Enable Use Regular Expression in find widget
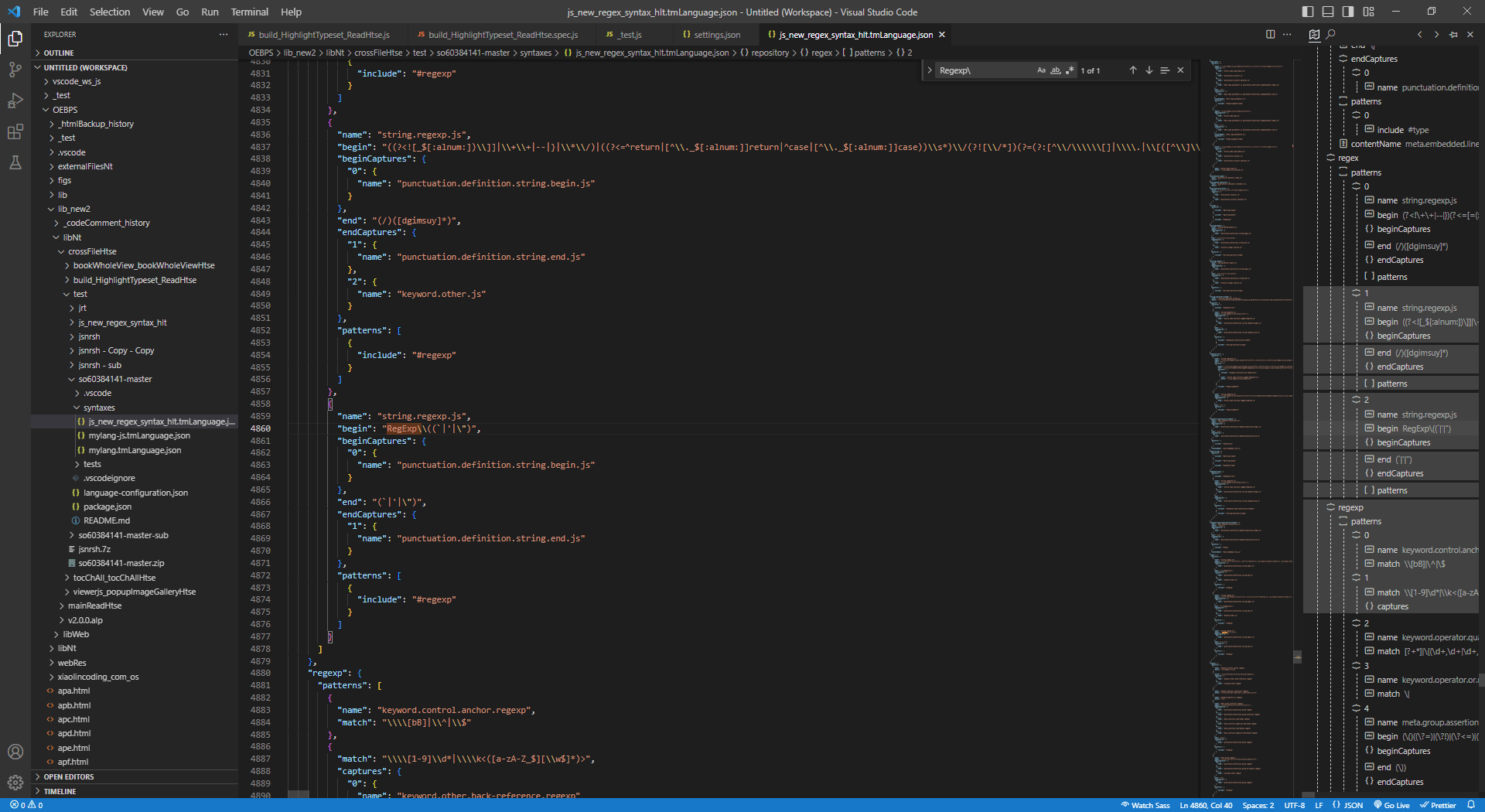 click(x=1070, y=70)
